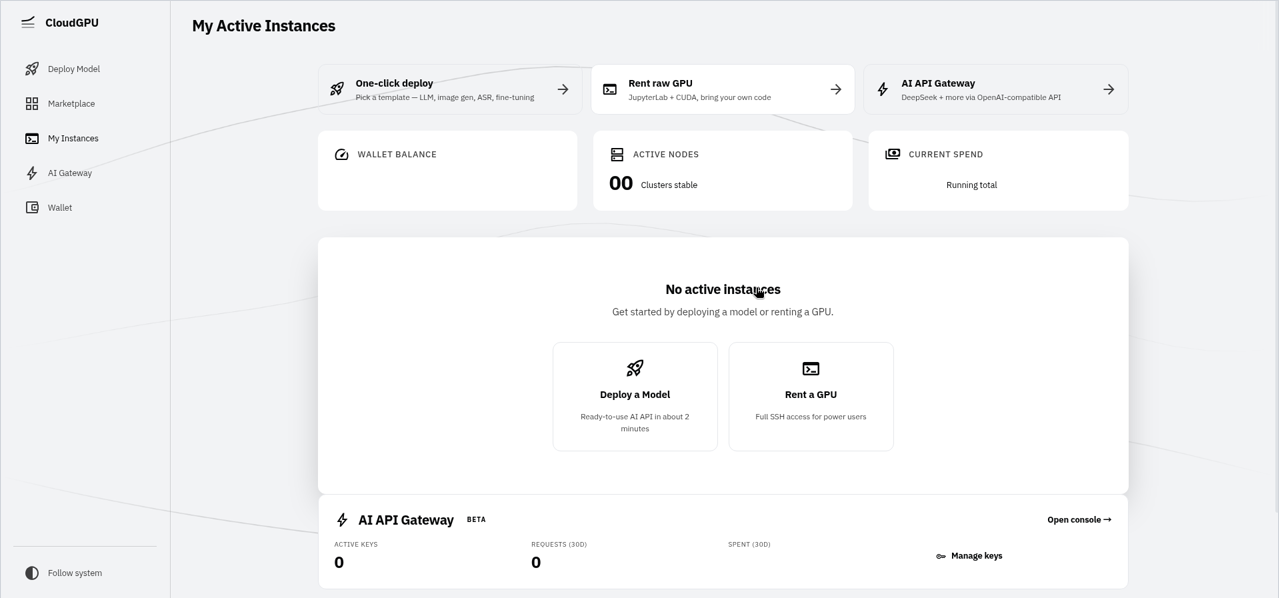Click the AI Gateway lightning icon in sidebar
1279x598 pixels.
point(32,173)
